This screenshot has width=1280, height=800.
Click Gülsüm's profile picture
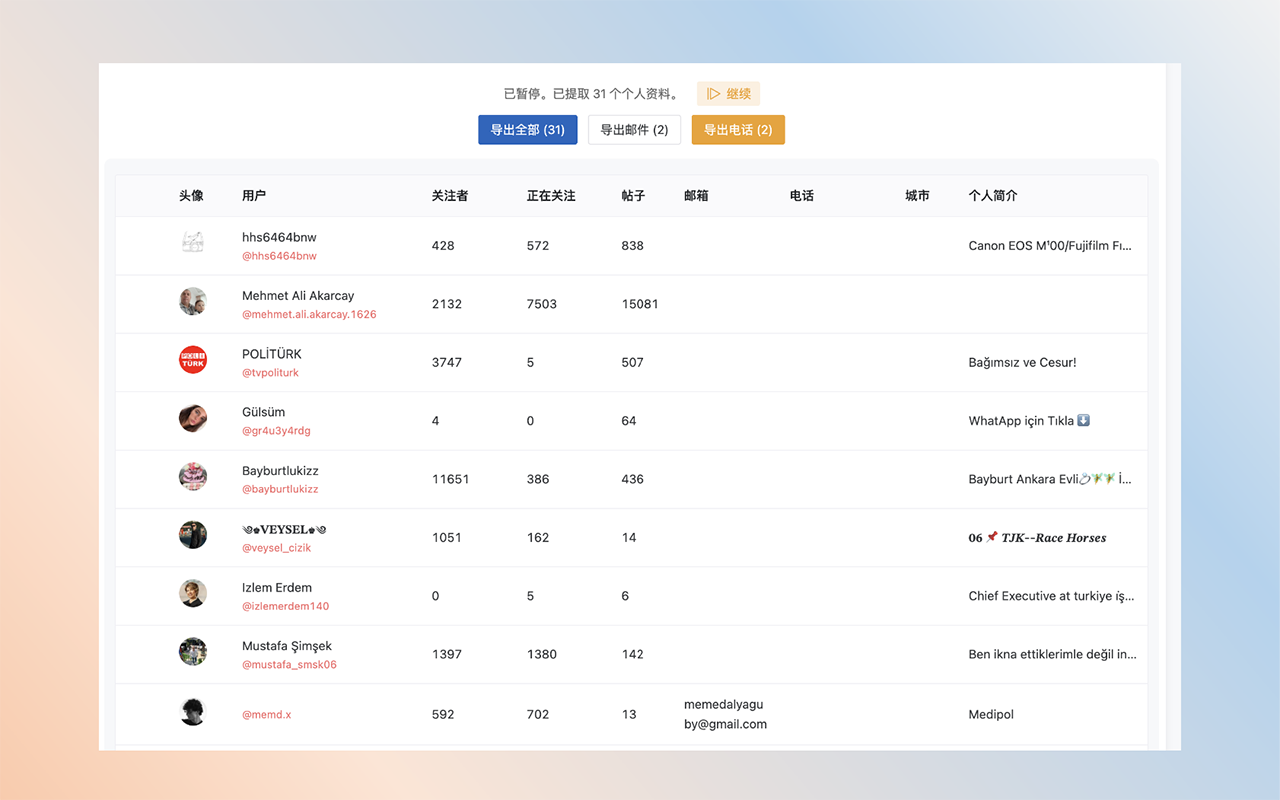(192, 419)
